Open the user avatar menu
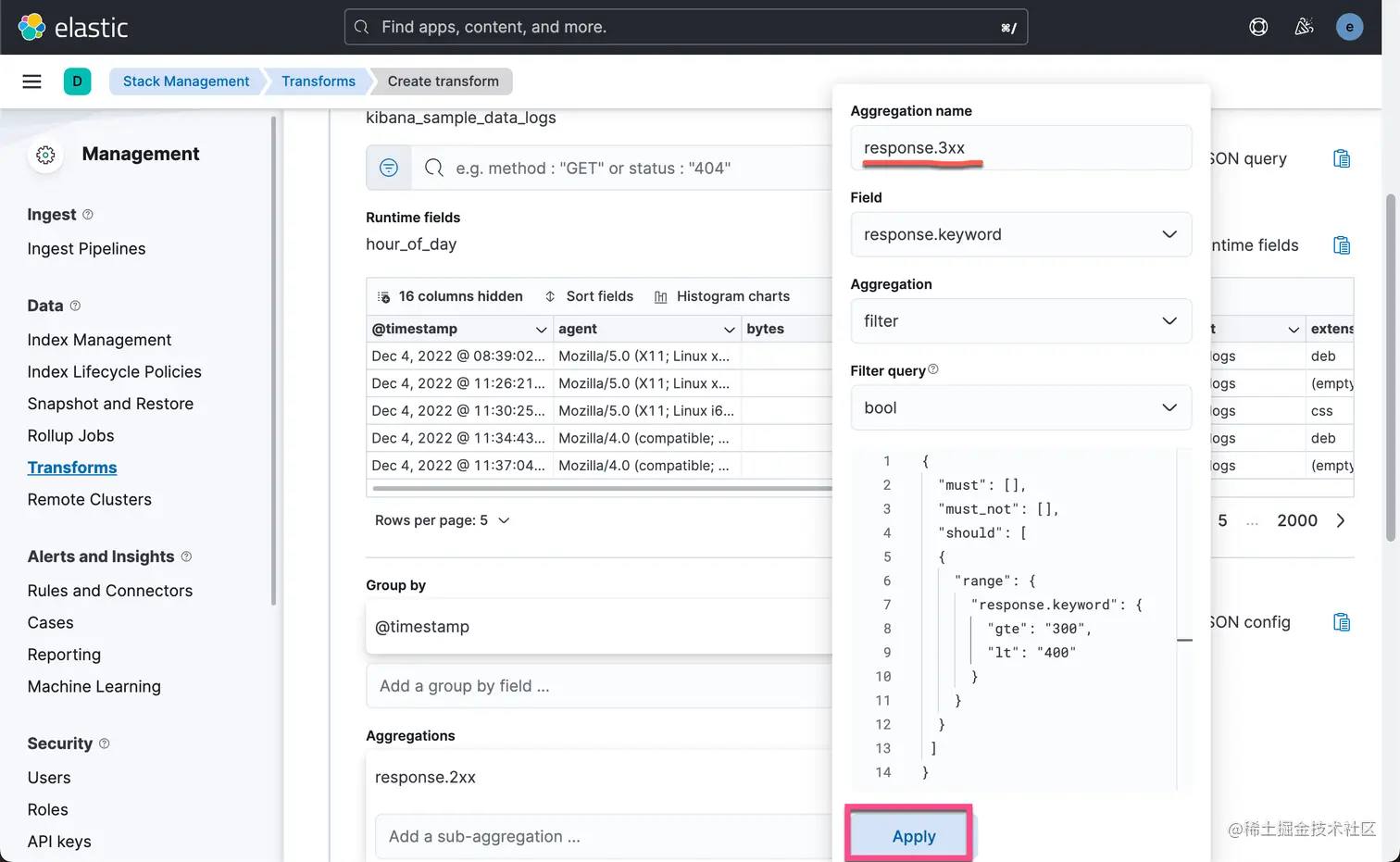The width and height of the screenshot is (1400, 862). [x=1349, y=27]
